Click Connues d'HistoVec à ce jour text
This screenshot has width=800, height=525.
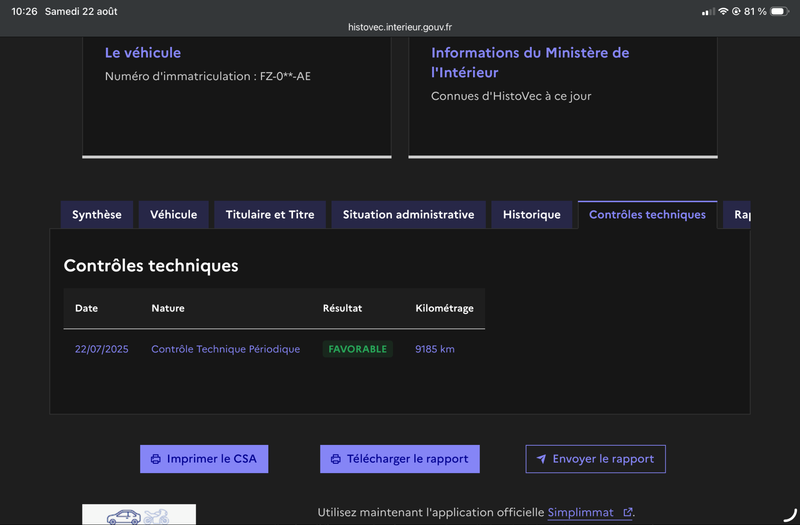tap(511, 96)
